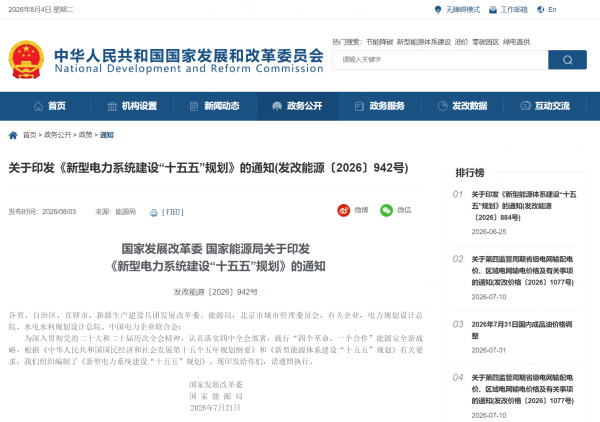The width and height of the screenshot is (600, 422).
Task: Open ranking item 03 成品油价格调整
Action: point(522,330)
